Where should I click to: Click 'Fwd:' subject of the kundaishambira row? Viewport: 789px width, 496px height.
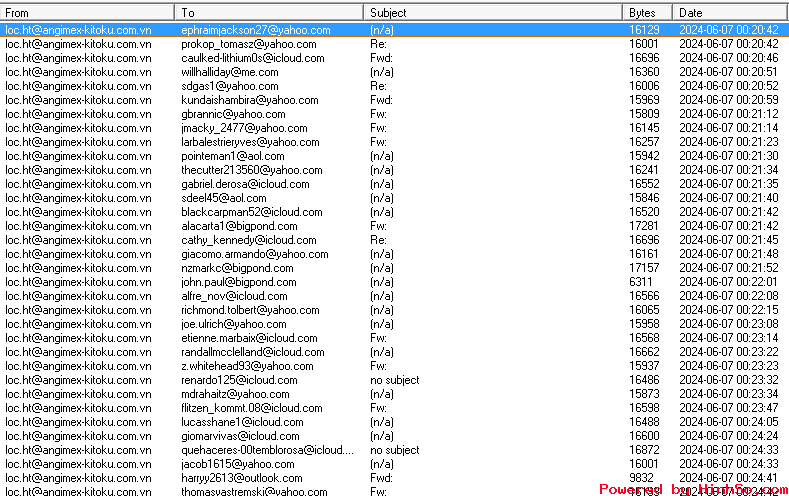[x=381, y=100]
